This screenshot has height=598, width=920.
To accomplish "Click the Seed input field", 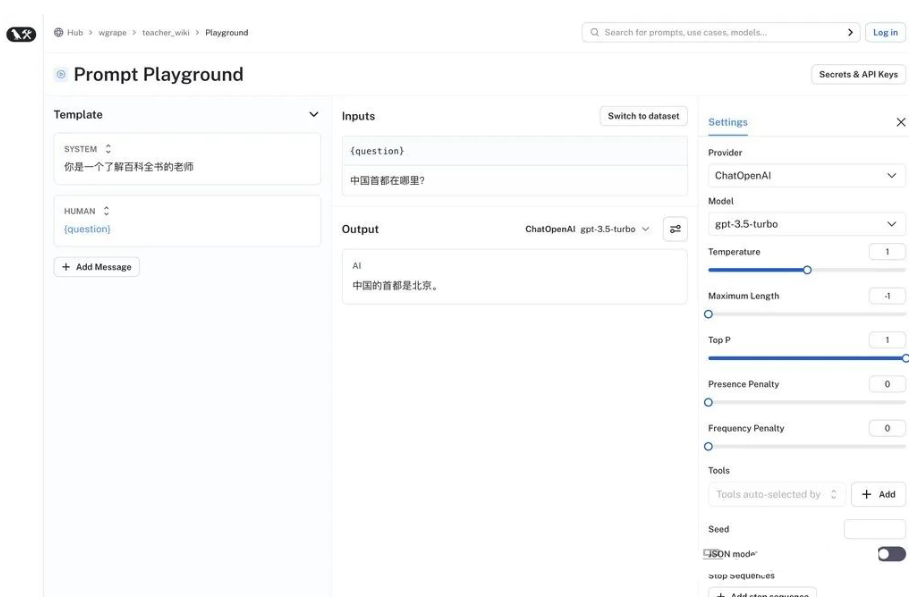I will tap(874, 529).
